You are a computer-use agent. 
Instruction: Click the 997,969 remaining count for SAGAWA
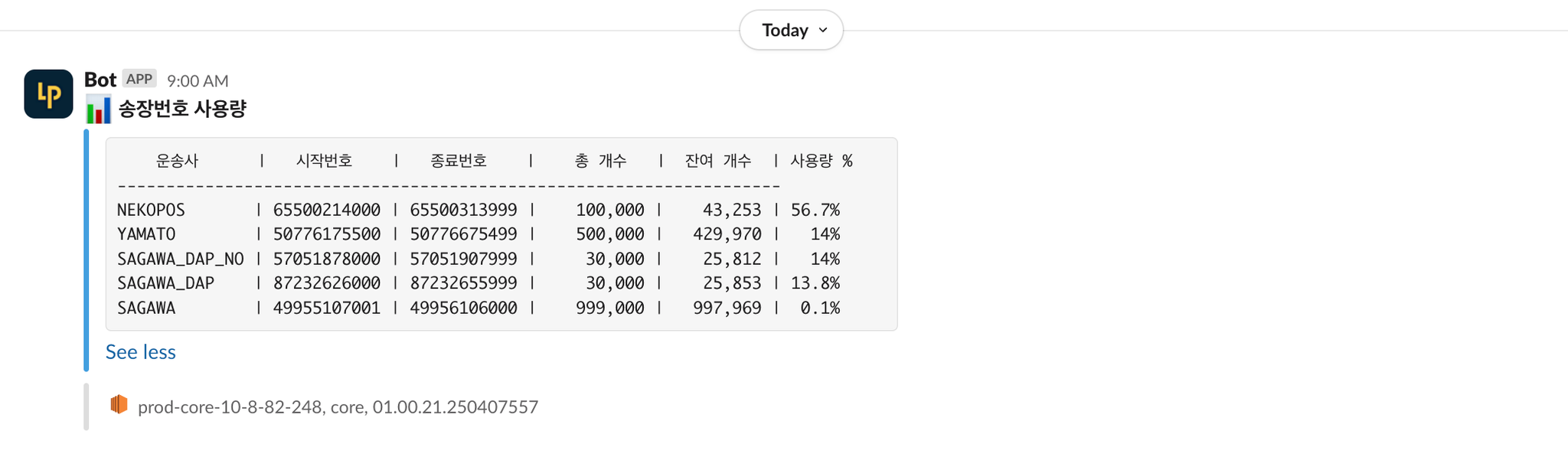coord(727,308)
